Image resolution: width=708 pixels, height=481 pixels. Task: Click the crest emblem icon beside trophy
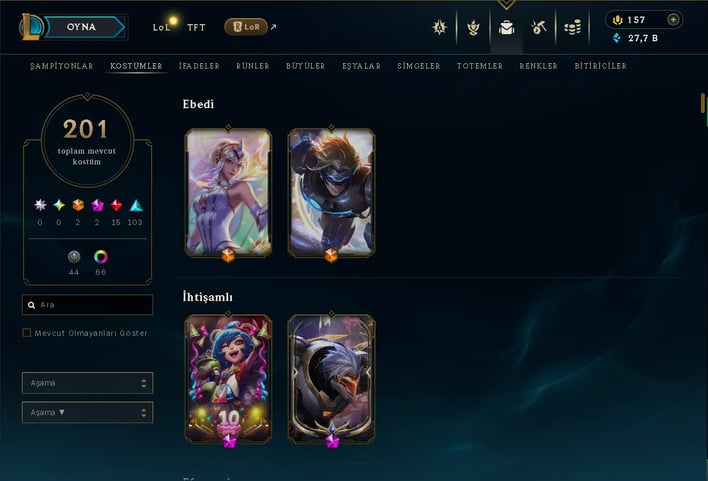click(x=439, y=28)
